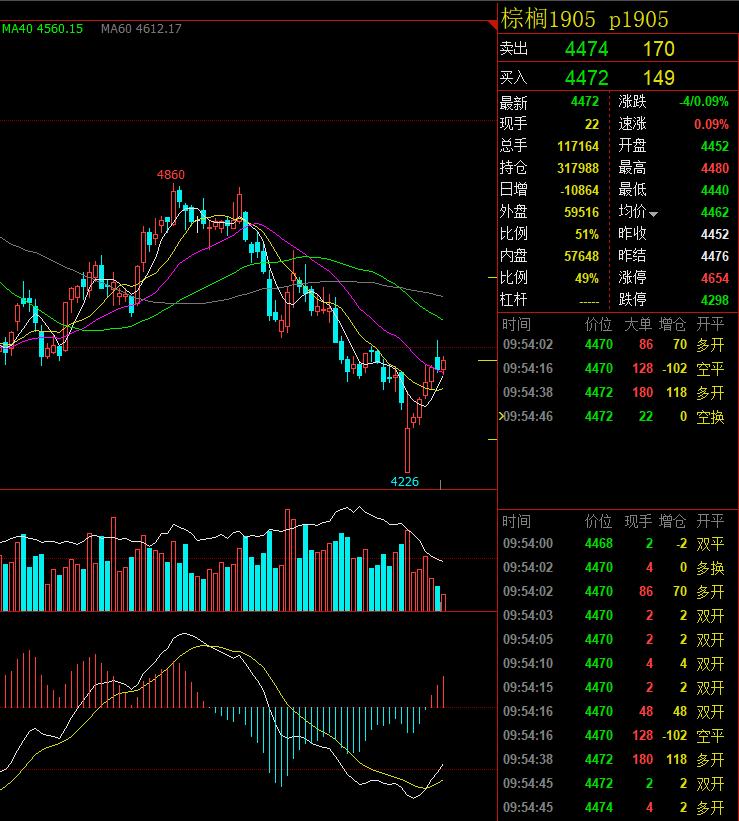739x821 pixels.
Task: Click the 卖出 price 4474
Action: click(x=586, y=49)
